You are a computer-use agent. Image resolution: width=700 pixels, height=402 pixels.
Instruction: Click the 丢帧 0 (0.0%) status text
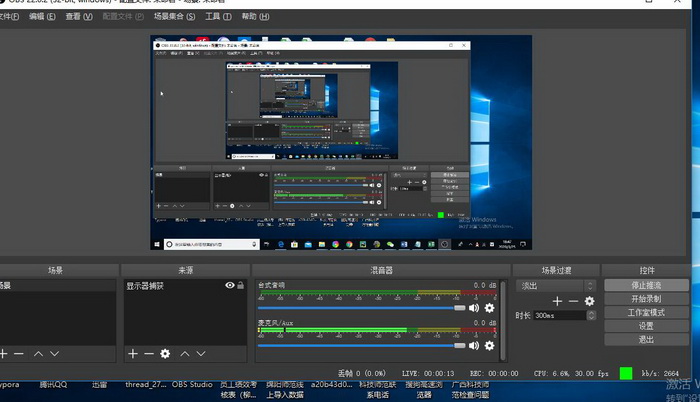(362, 373)
